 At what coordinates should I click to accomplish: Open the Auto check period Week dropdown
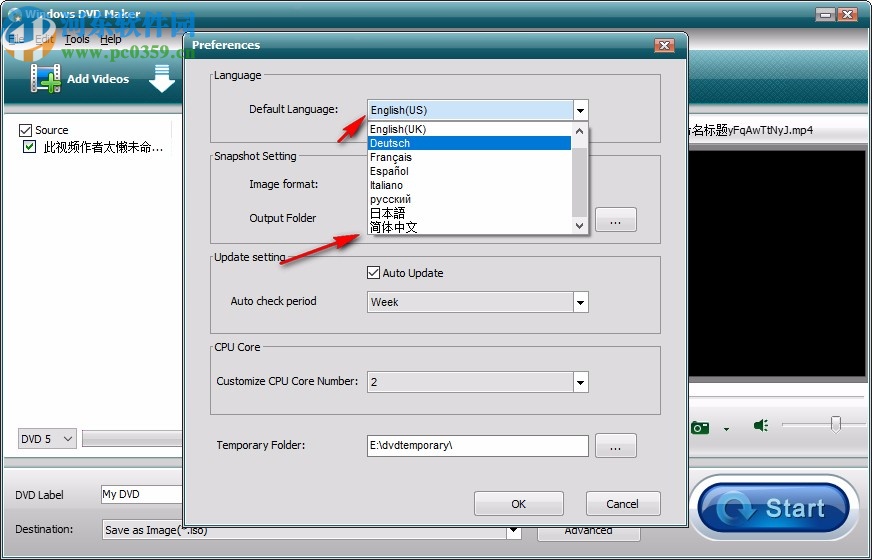click(581, 302)
